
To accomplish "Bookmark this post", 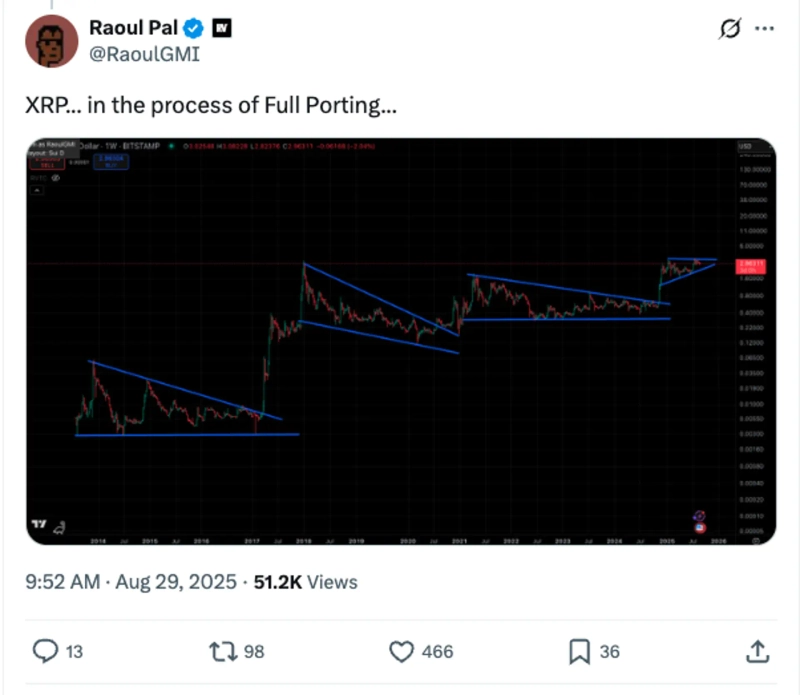I will coord(578,652).
